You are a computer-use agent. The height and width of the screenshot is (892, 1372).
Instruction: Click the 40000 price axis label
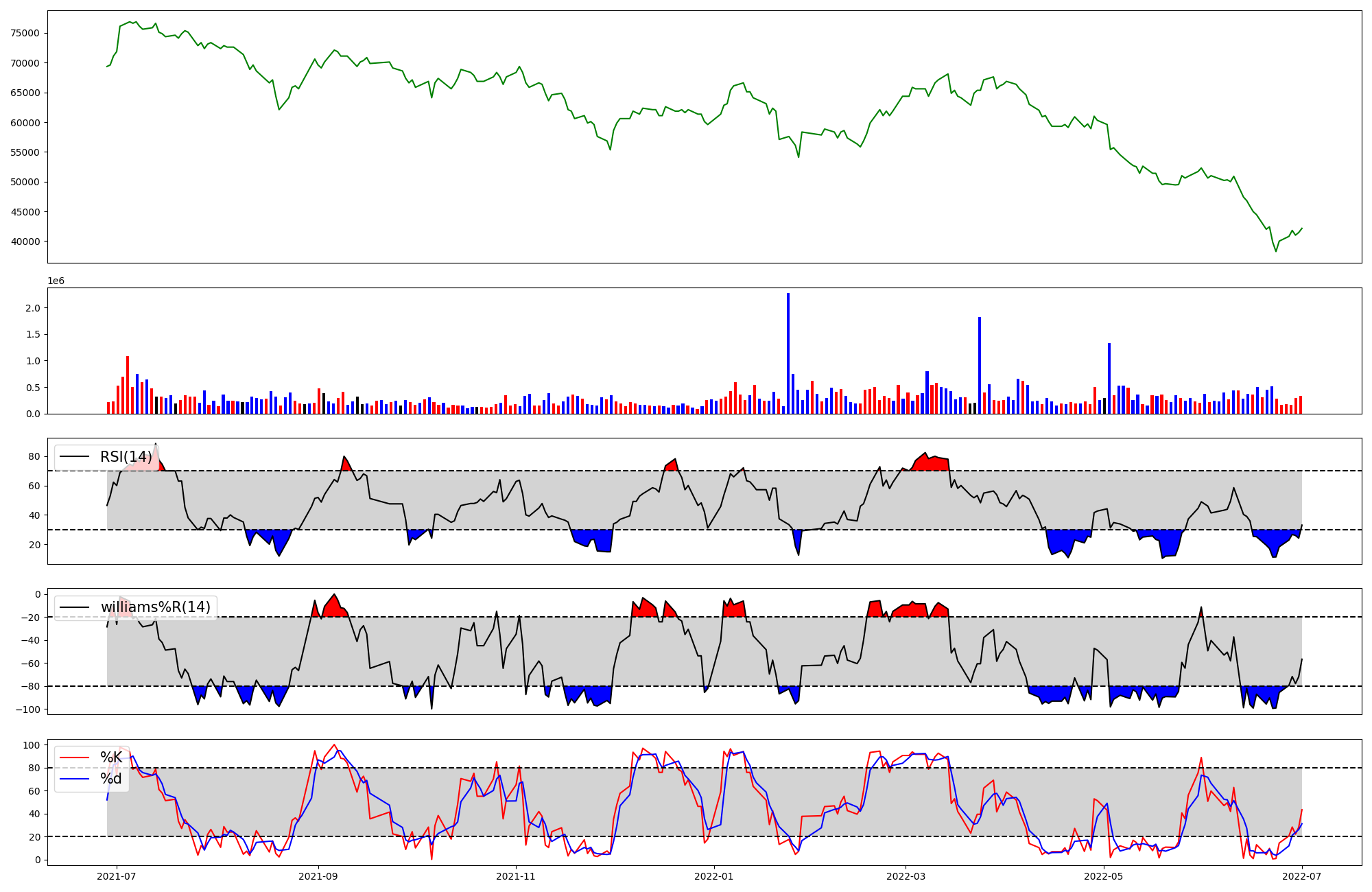[25, 242]
